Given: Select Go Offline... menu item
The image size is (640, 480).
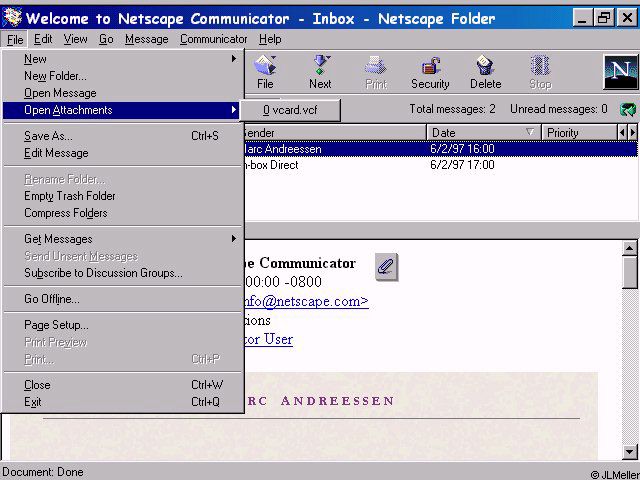Looking at the screenshot, I should tap(121, 299).
